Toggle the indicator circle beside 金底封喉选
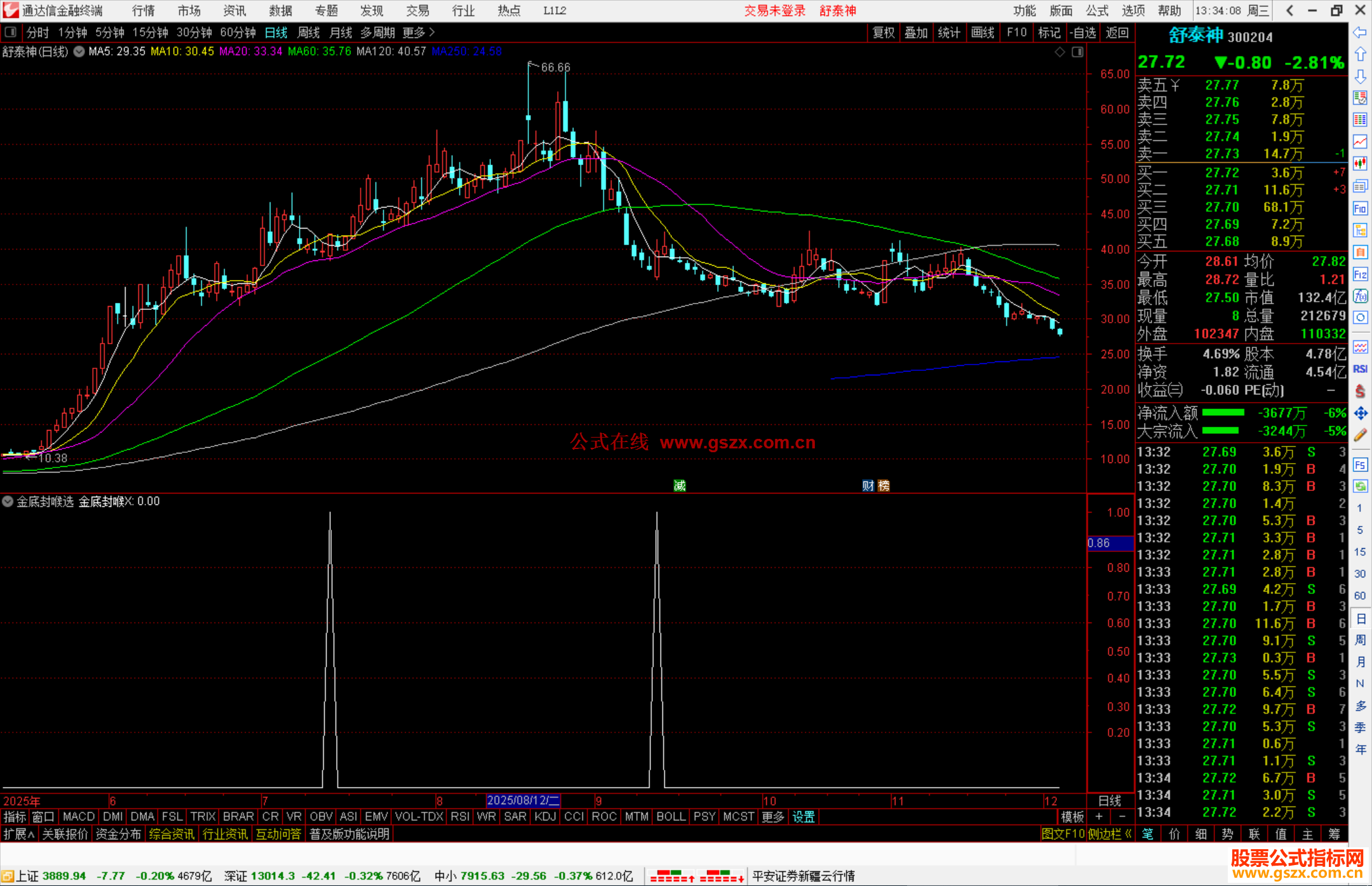 (8, 501)
